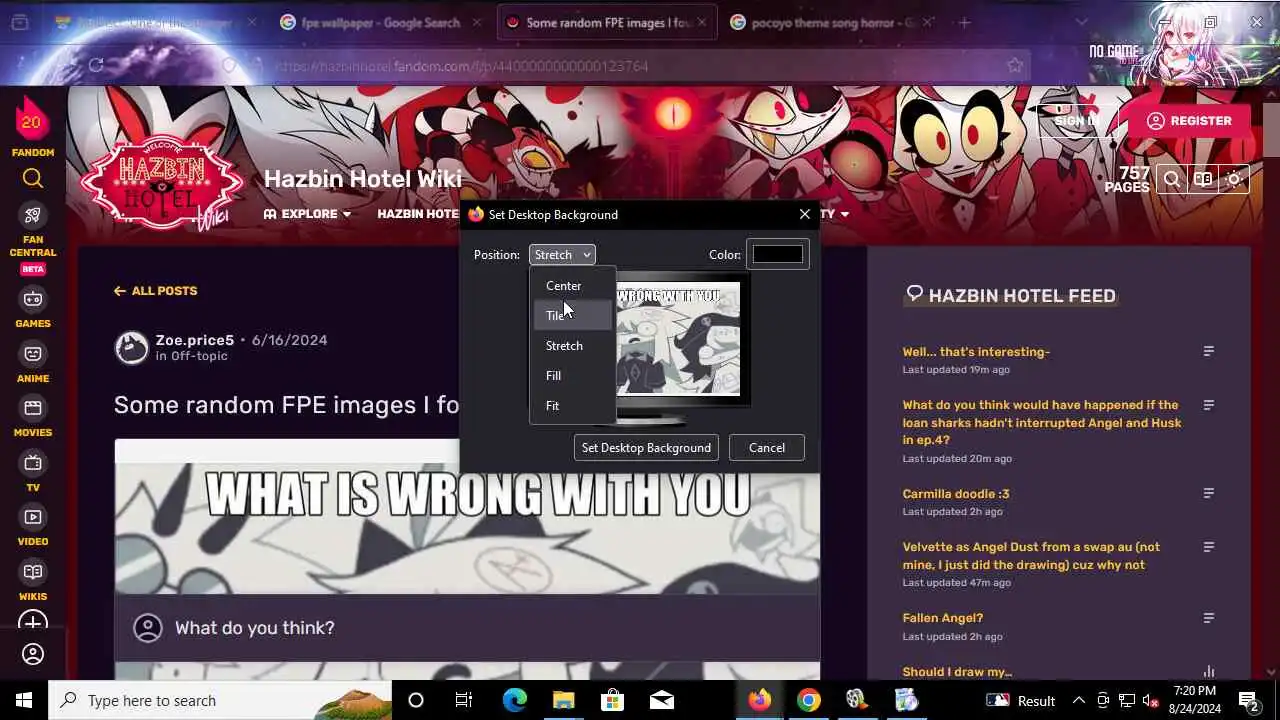
Task: Click Cancel in the background dialog
Action: click(767, 447)
